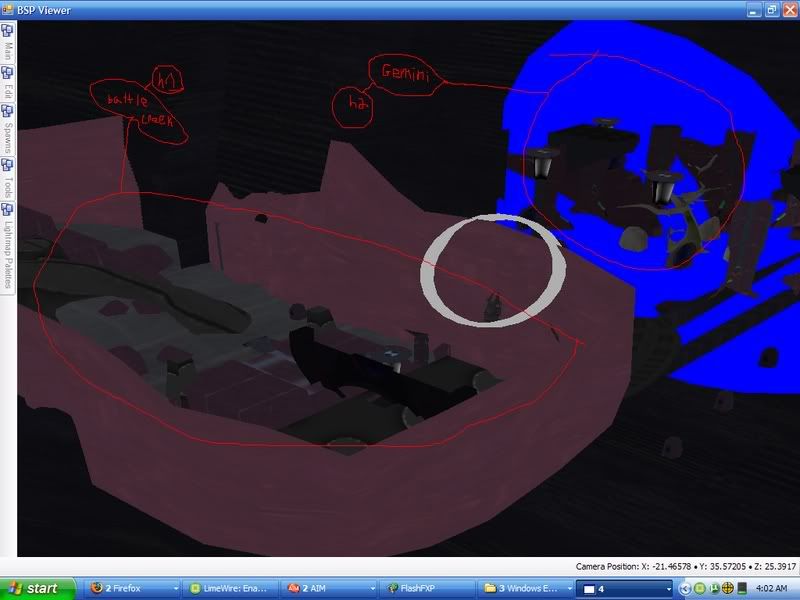Select the Camera Position coordinates readout

point(685,566)
